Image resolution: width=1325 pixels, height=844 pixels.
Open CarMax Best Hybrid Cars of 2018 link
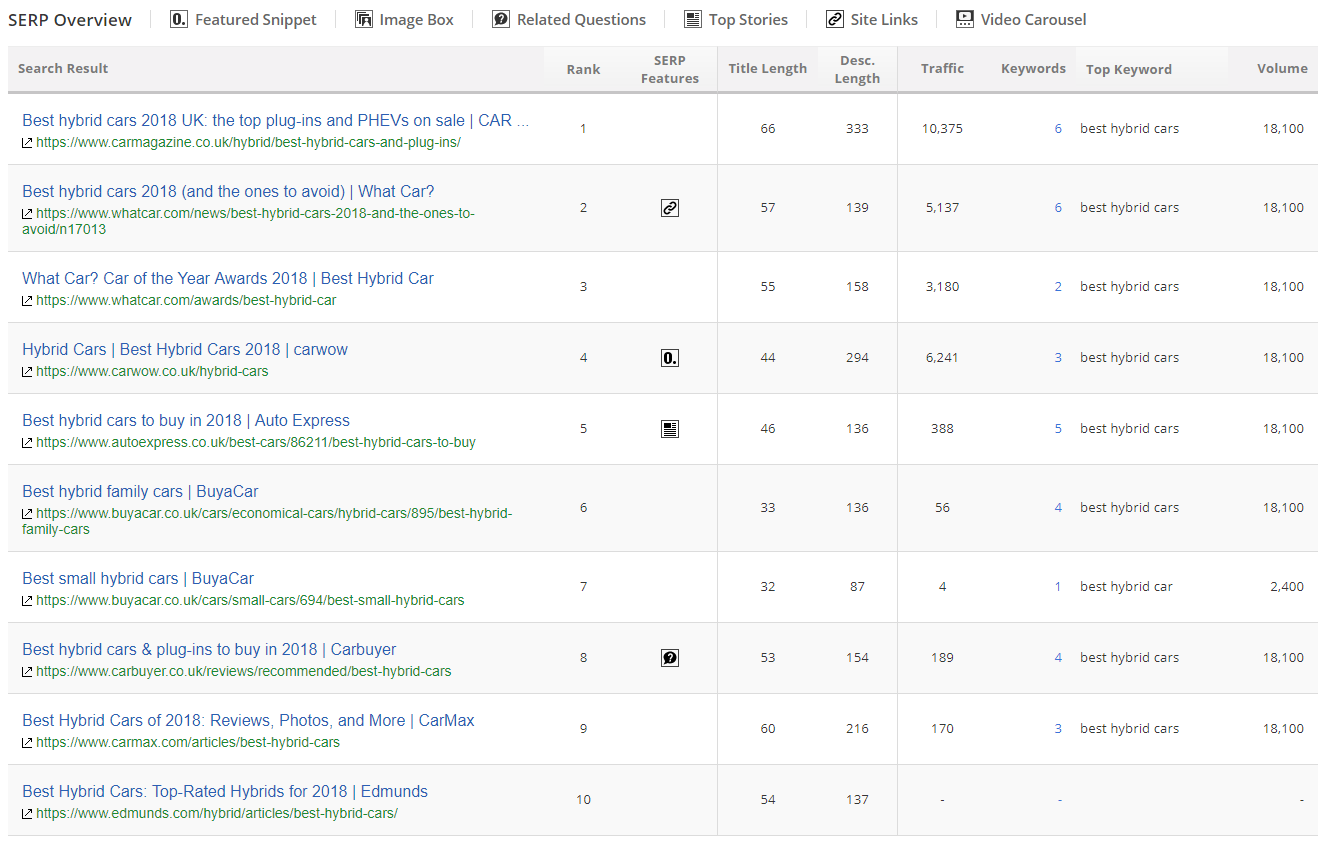[x=248, y=720]
